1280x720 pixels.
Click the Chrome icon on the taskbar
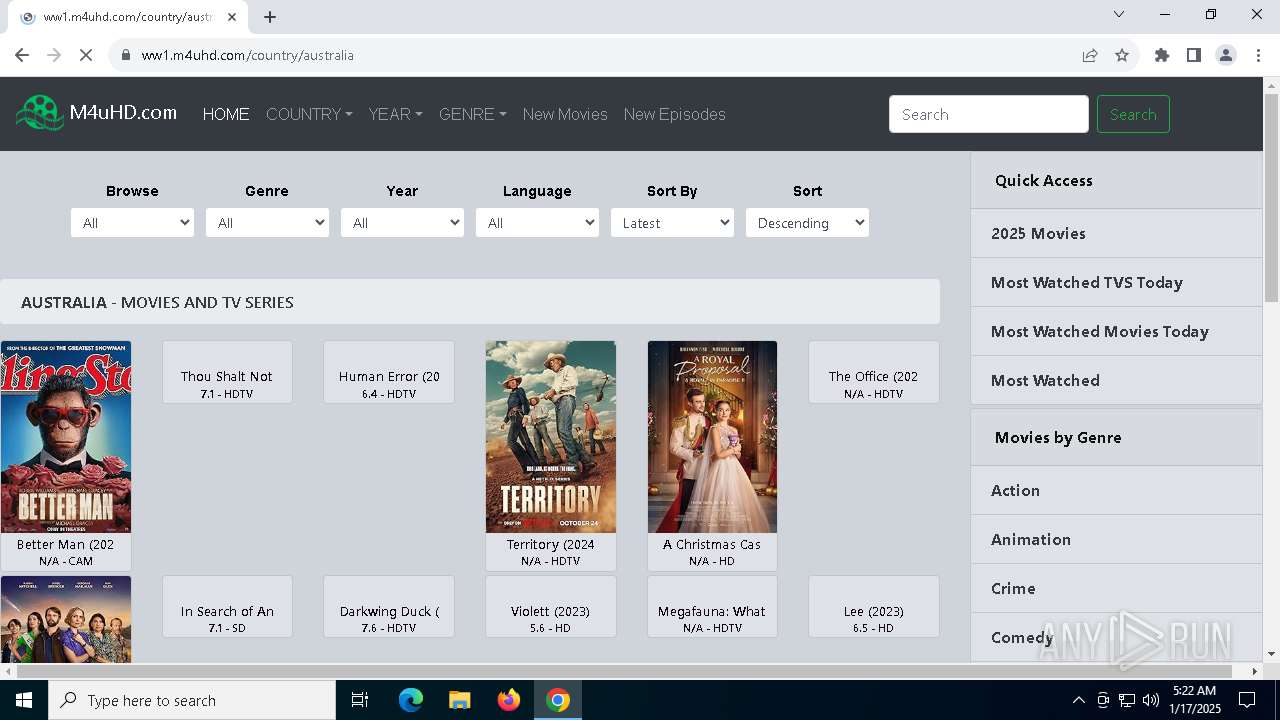(558, 700)
